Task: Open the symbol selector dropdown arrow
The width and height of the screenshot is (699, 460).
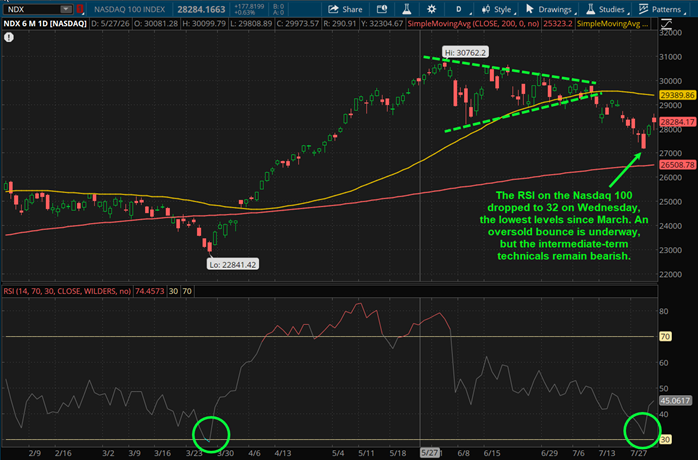Action: 66,9
